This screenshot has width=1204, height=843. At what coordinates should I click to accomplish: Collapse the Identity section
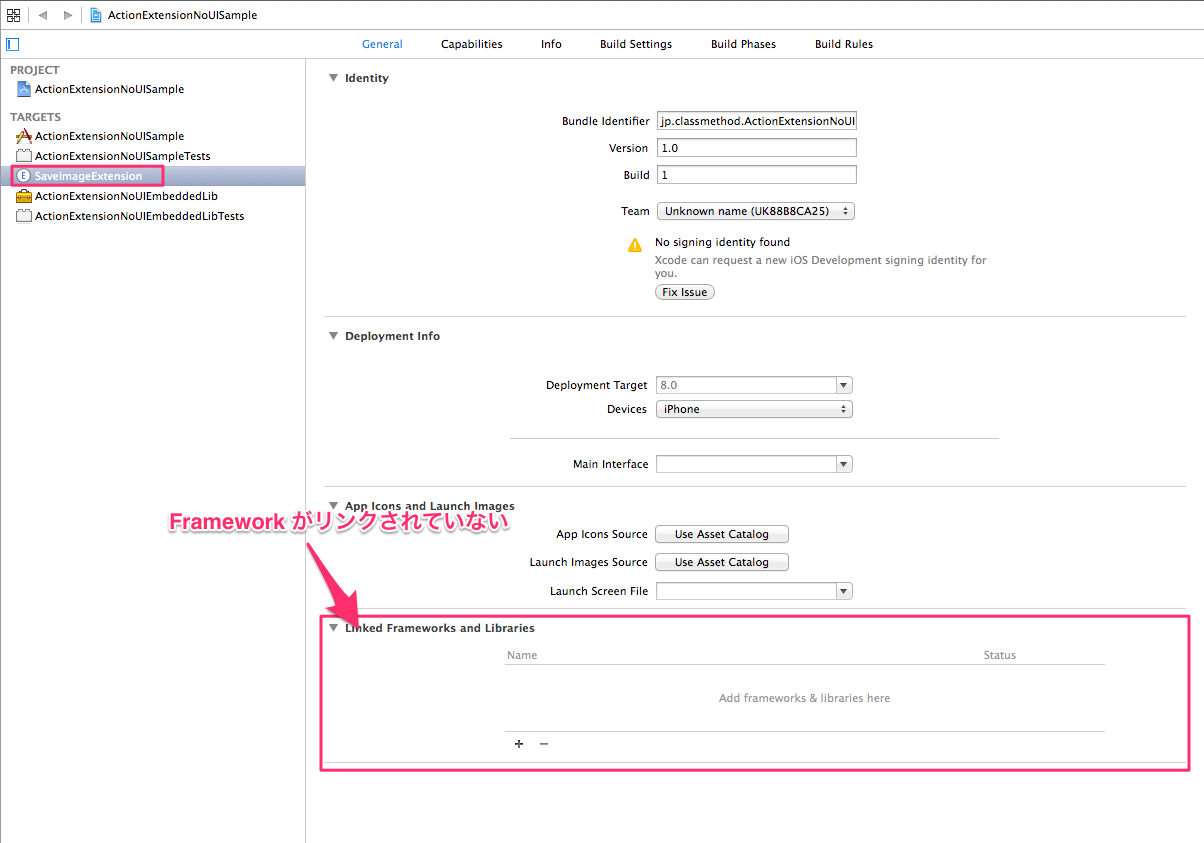[333, 77]
